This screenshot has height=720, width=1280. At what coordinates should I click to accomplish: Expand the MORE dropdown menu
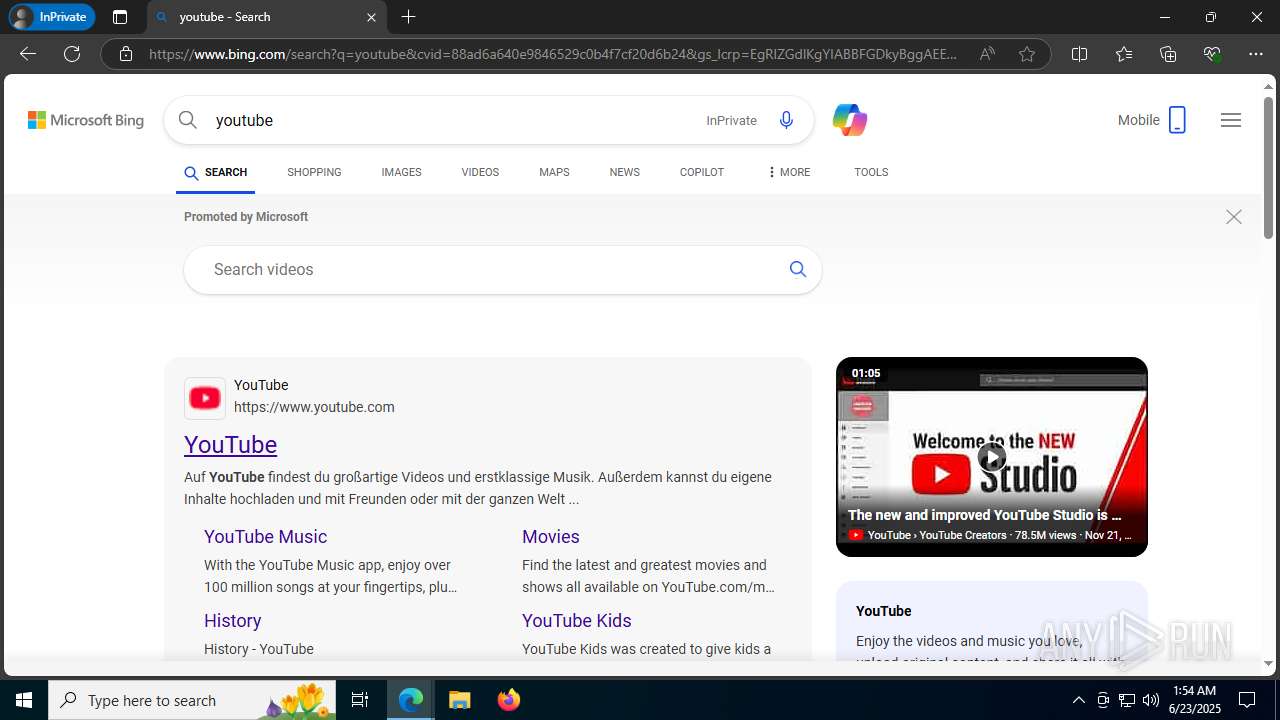click(789, 172)
